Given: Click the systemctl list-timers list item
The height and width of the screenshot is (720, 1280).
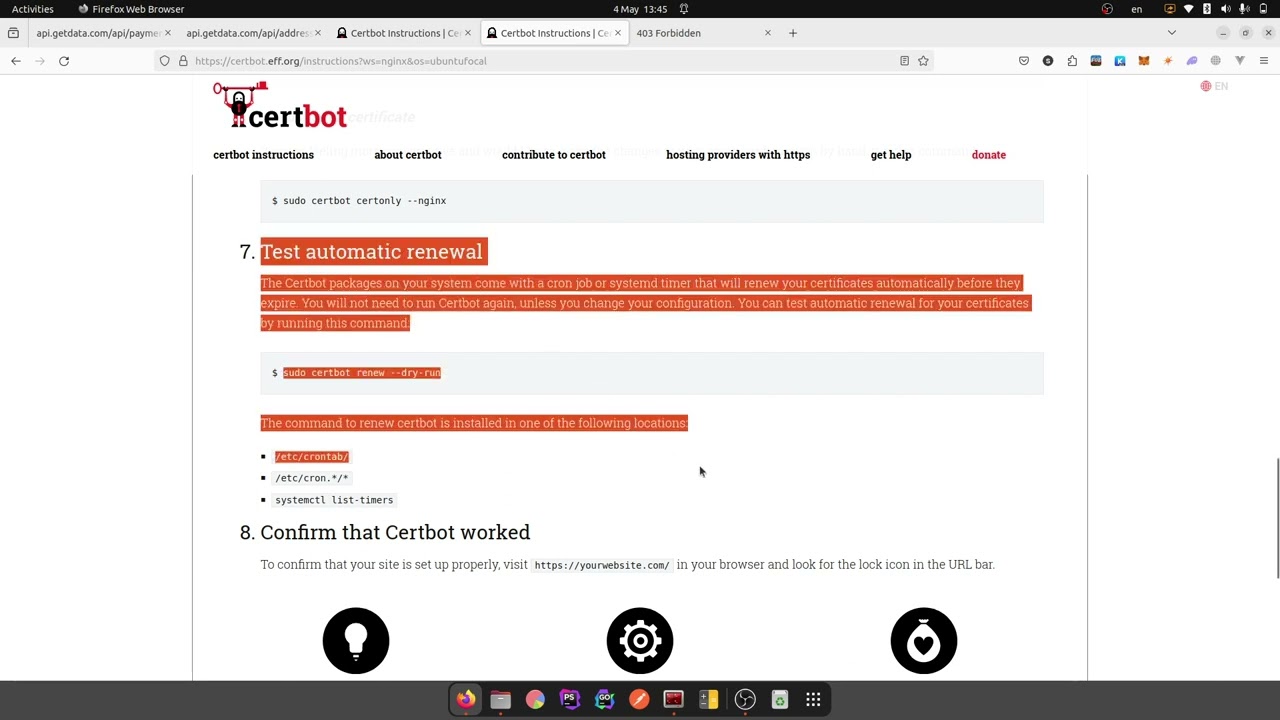Looking at the screenshot, I should 334,500.
